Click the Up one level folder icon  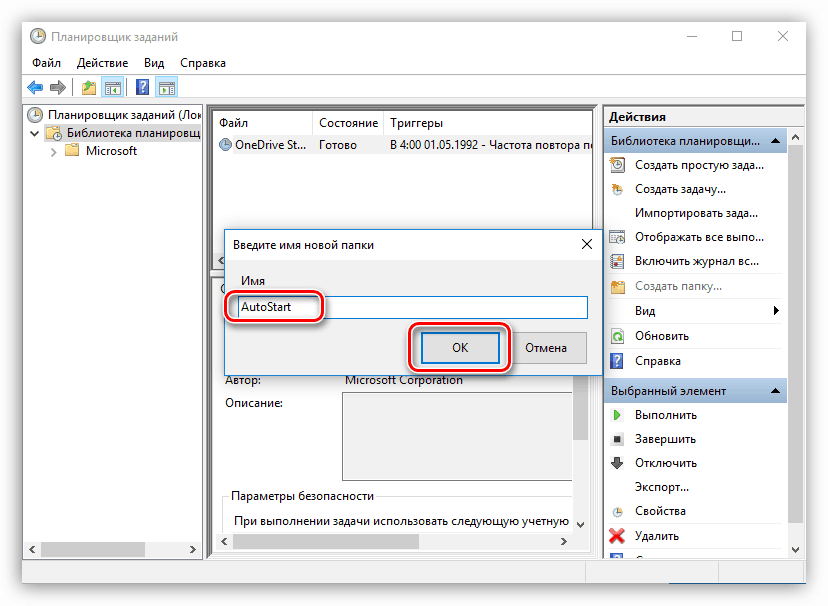pyautogui.click(x=89, y=87)
